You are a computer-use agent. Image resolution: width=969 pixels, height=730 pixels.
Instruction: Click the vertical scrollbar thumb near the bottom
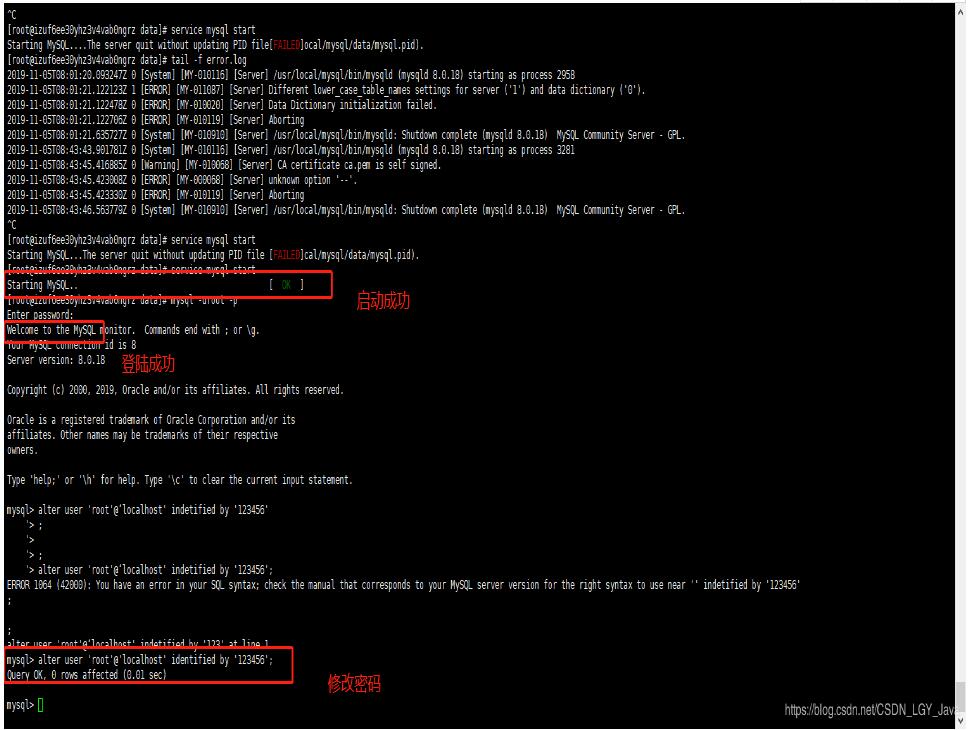(x=961, y=698)
